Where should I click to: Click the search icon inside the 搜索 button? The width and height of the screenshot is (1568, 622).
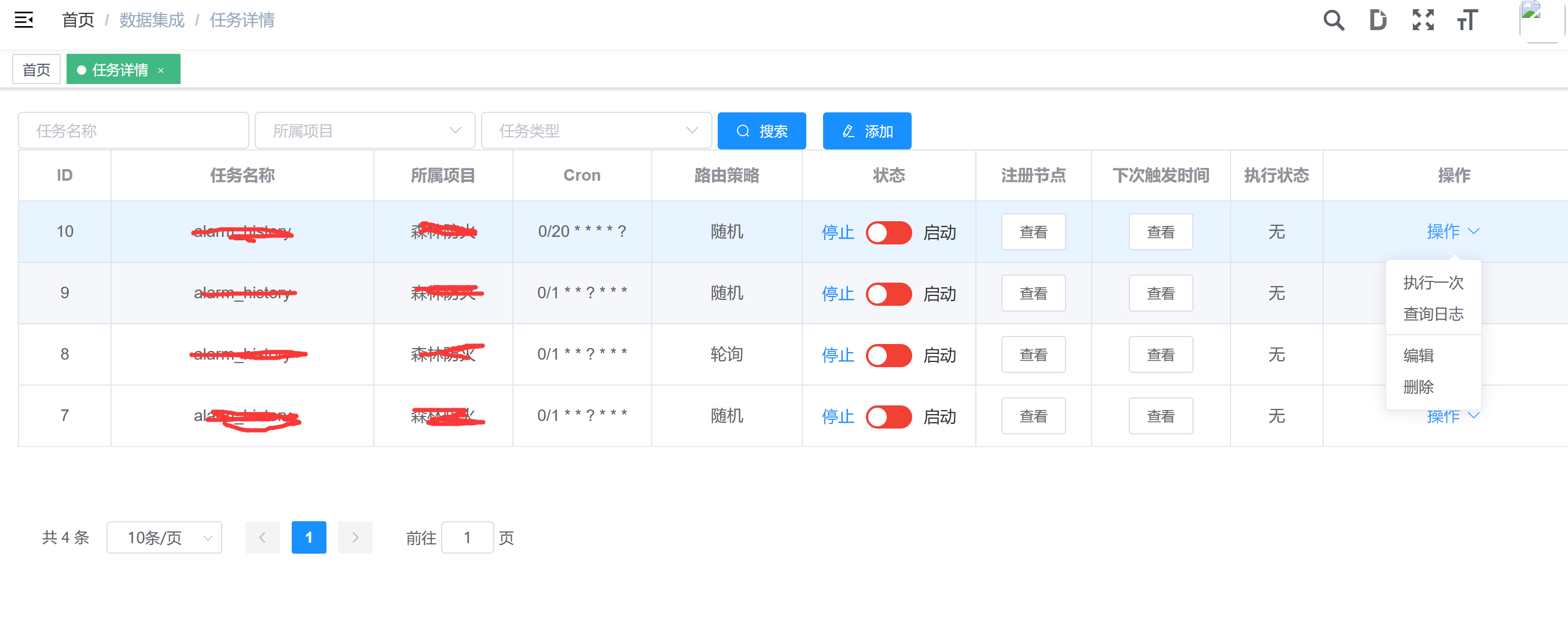pyautogui.click(x=743, y=130)
